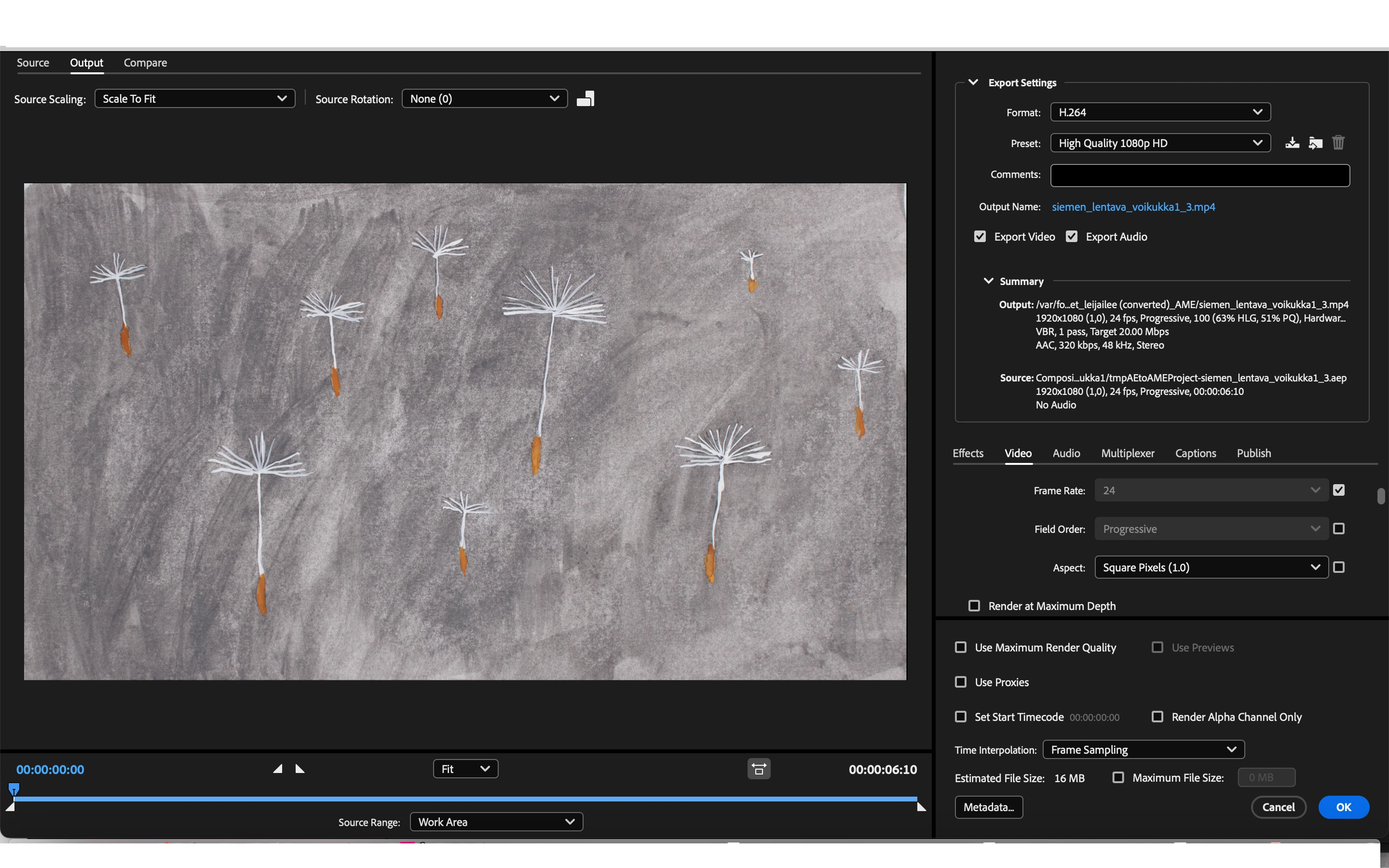
Task: Click the Metadata... button
Action: point(988,807)
